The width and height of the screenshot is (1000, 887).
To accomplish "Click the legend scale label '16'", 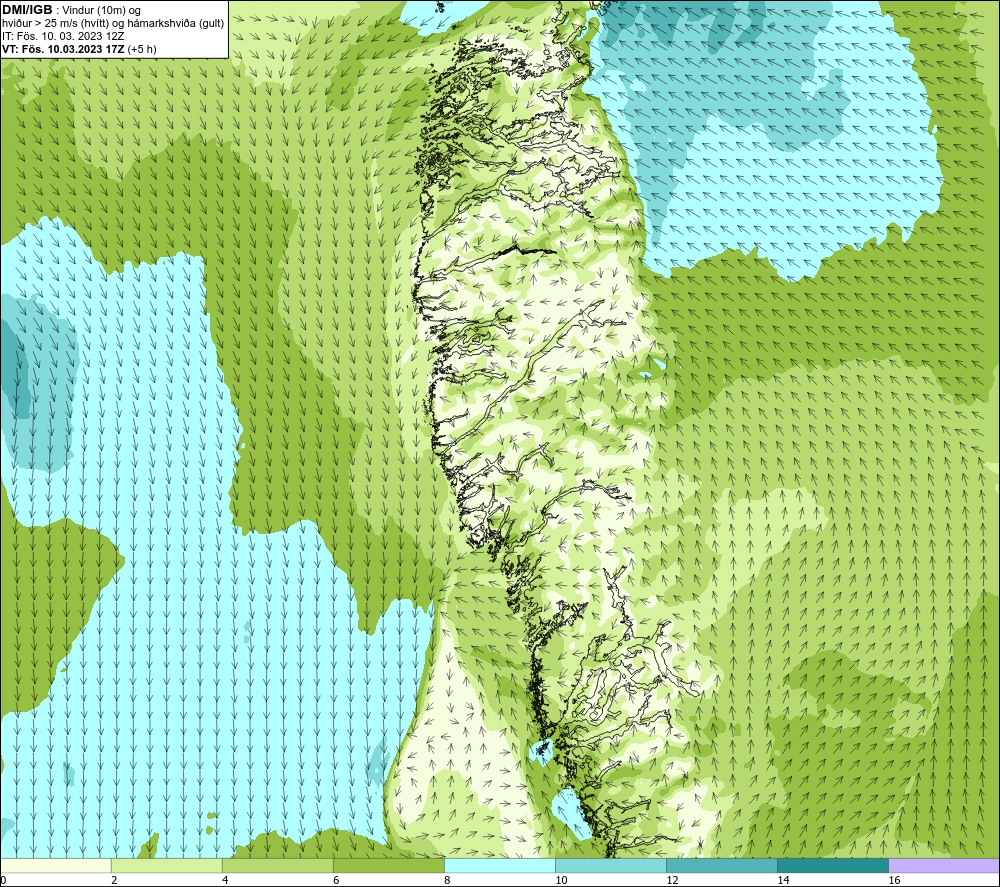I will click(x=893, y=881).
